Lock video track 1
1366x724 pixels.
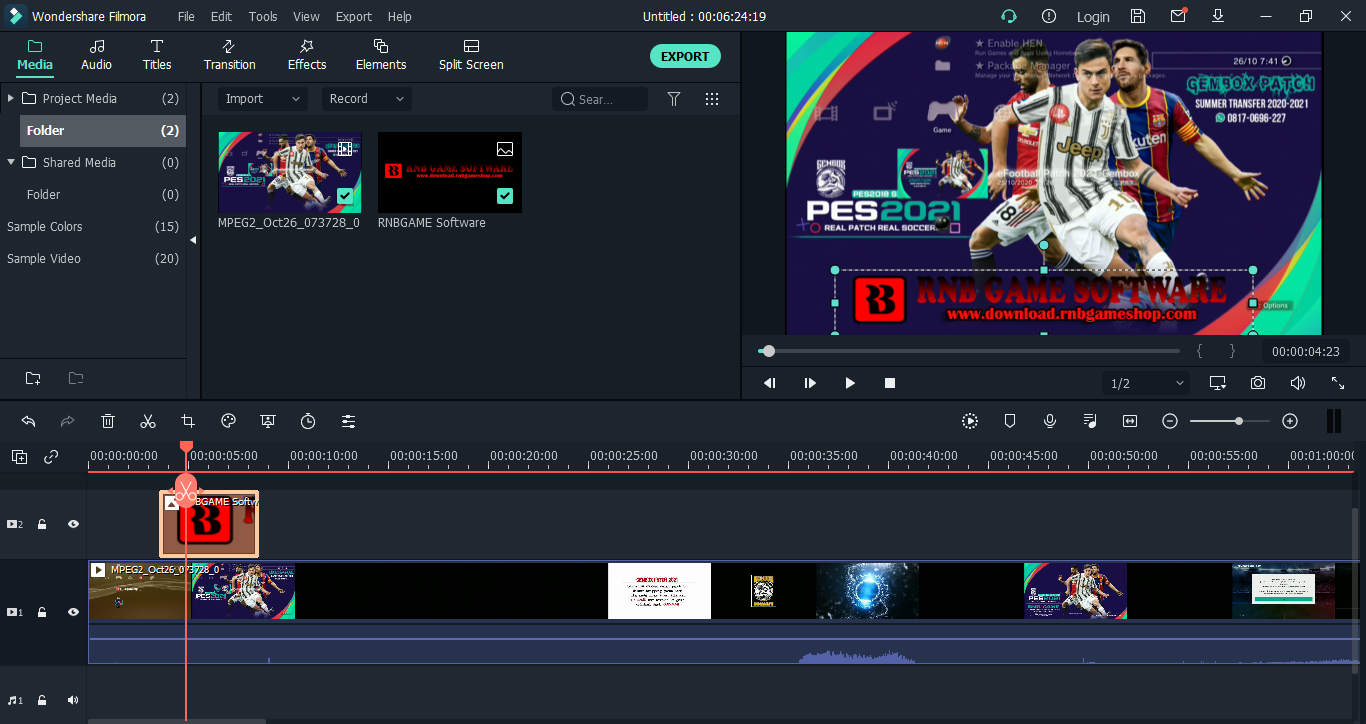(42, 612)
